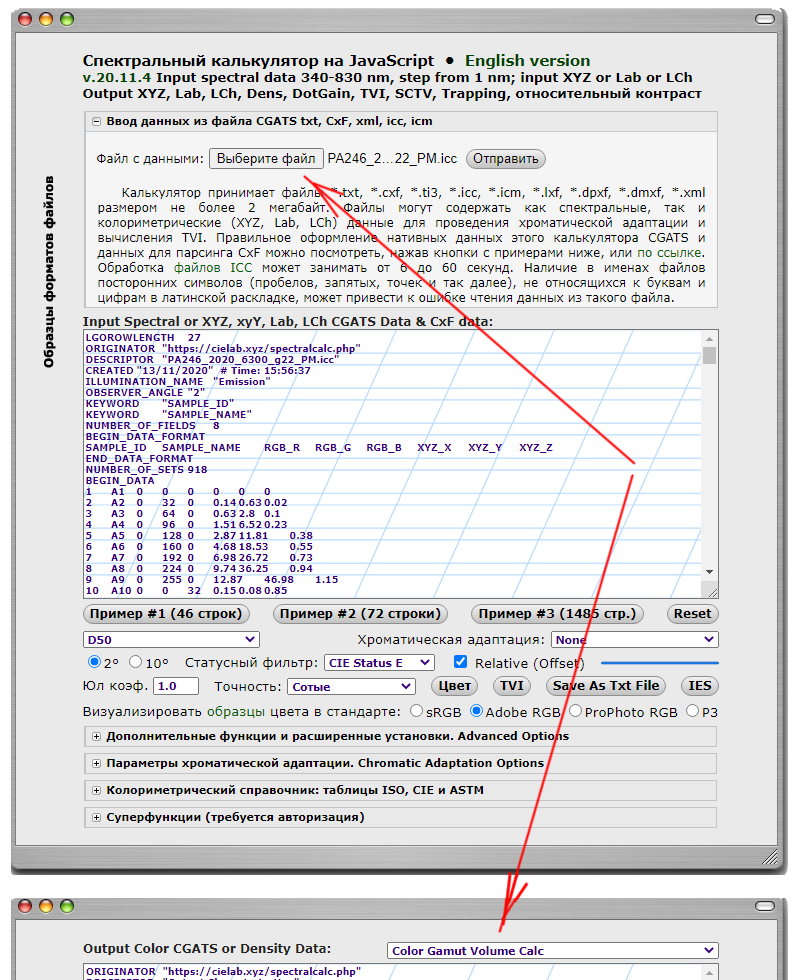The width and height of the screenshot is (796, 980).
Task: Load example 'Пример #1 (46 строк)'
Action: (165, 614)
